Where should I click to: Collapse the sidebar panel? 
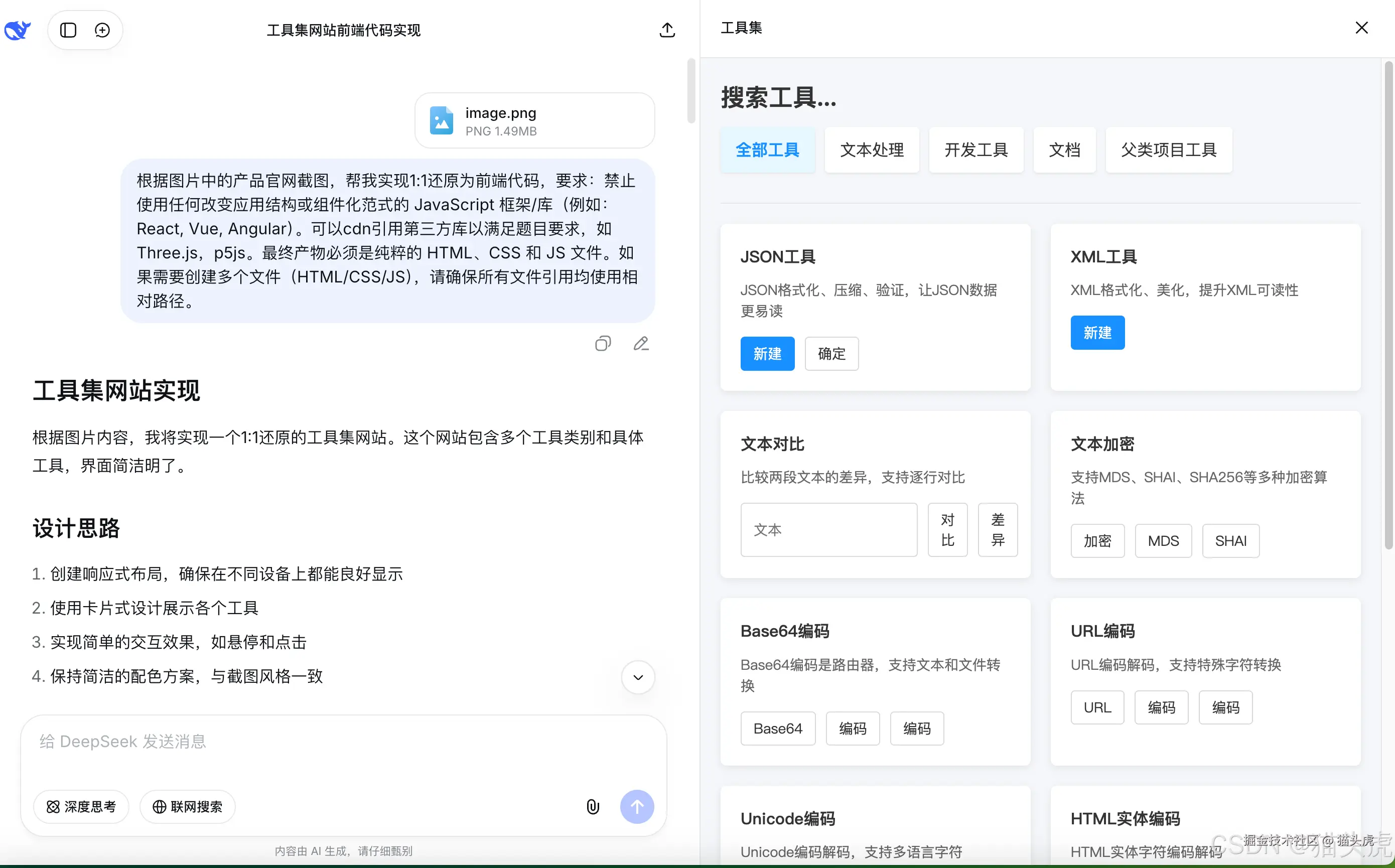pyautogui.click(x=68, y=30)
